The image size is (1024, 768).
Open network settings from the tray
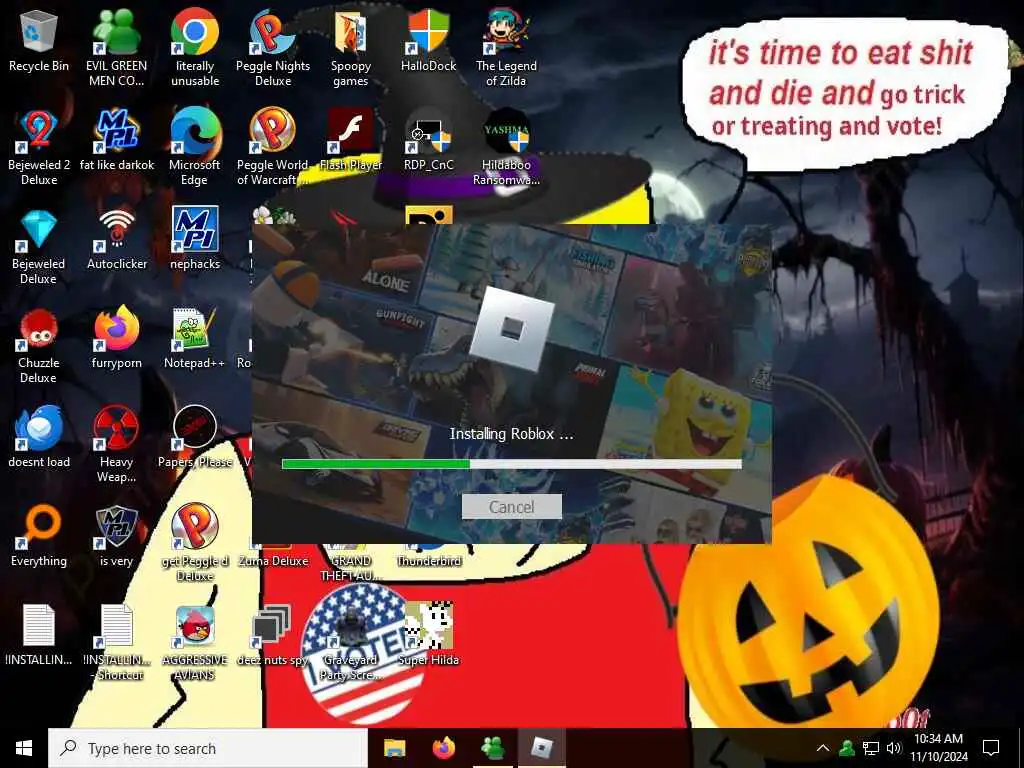(871, 748)
